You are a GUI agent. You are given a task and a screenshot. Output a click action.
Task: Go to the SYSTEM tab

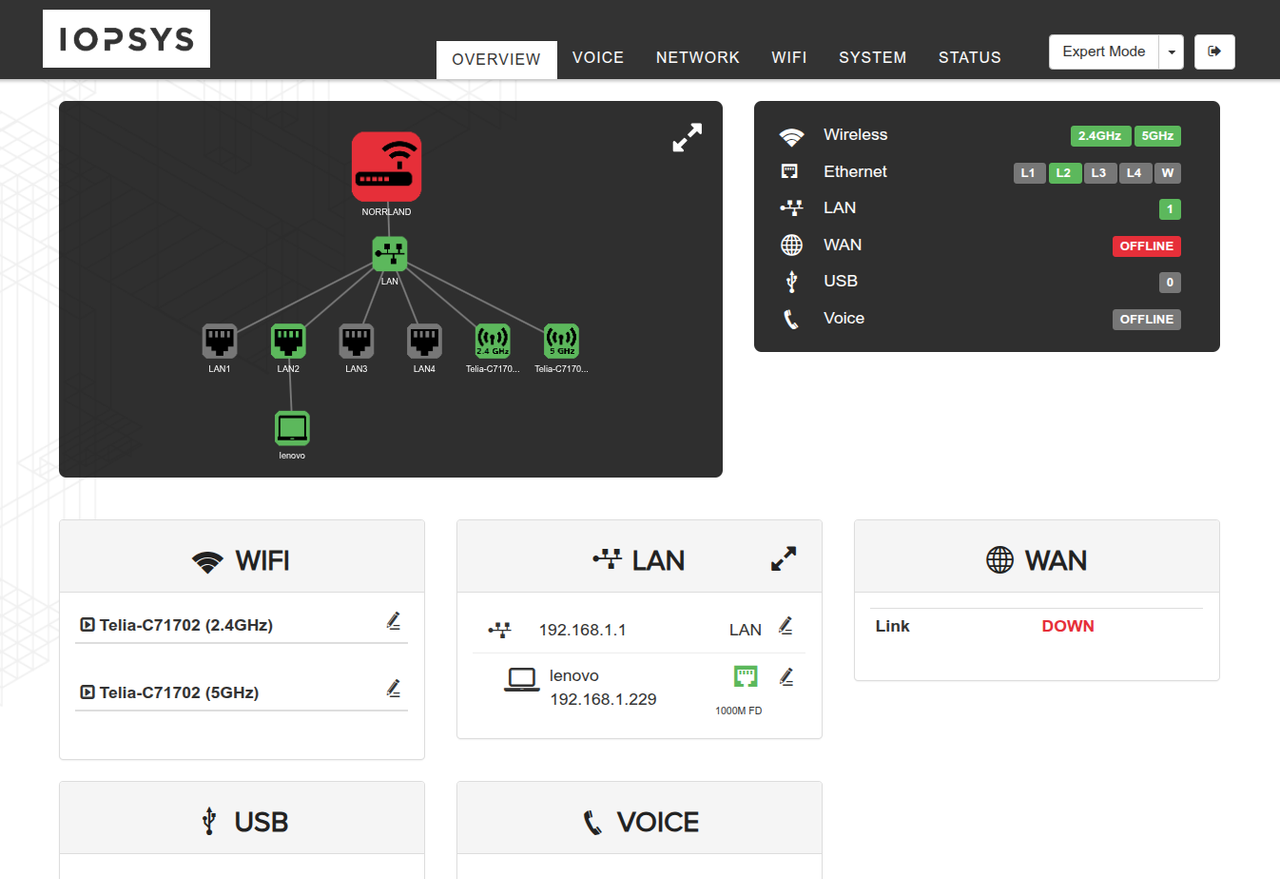click(x=873, y=58)
